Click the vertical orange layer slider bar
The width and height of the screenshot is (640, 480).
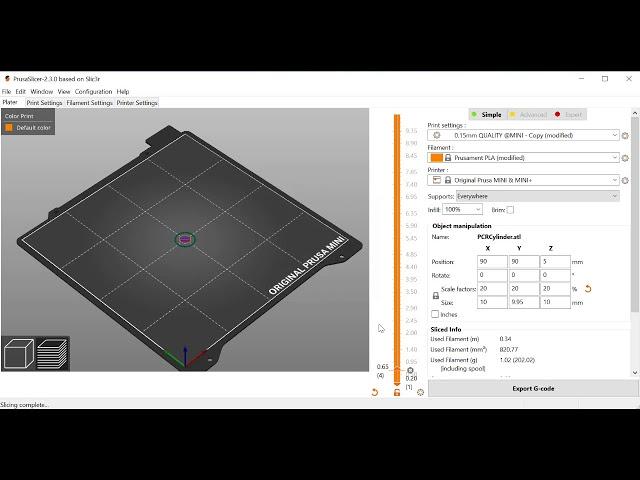point(397,249)
